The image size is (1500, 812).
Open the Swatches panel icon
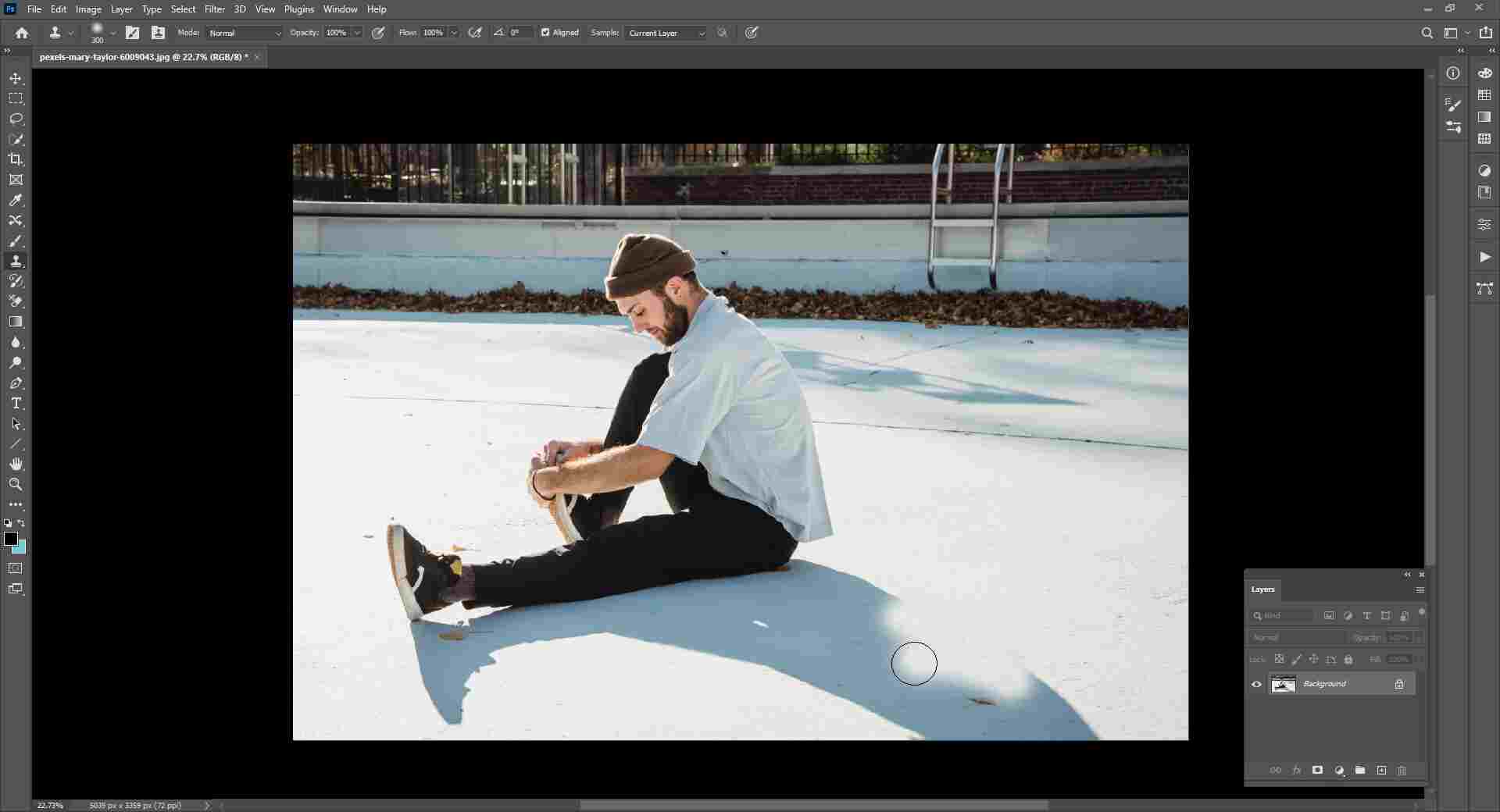click(1484, 95)
